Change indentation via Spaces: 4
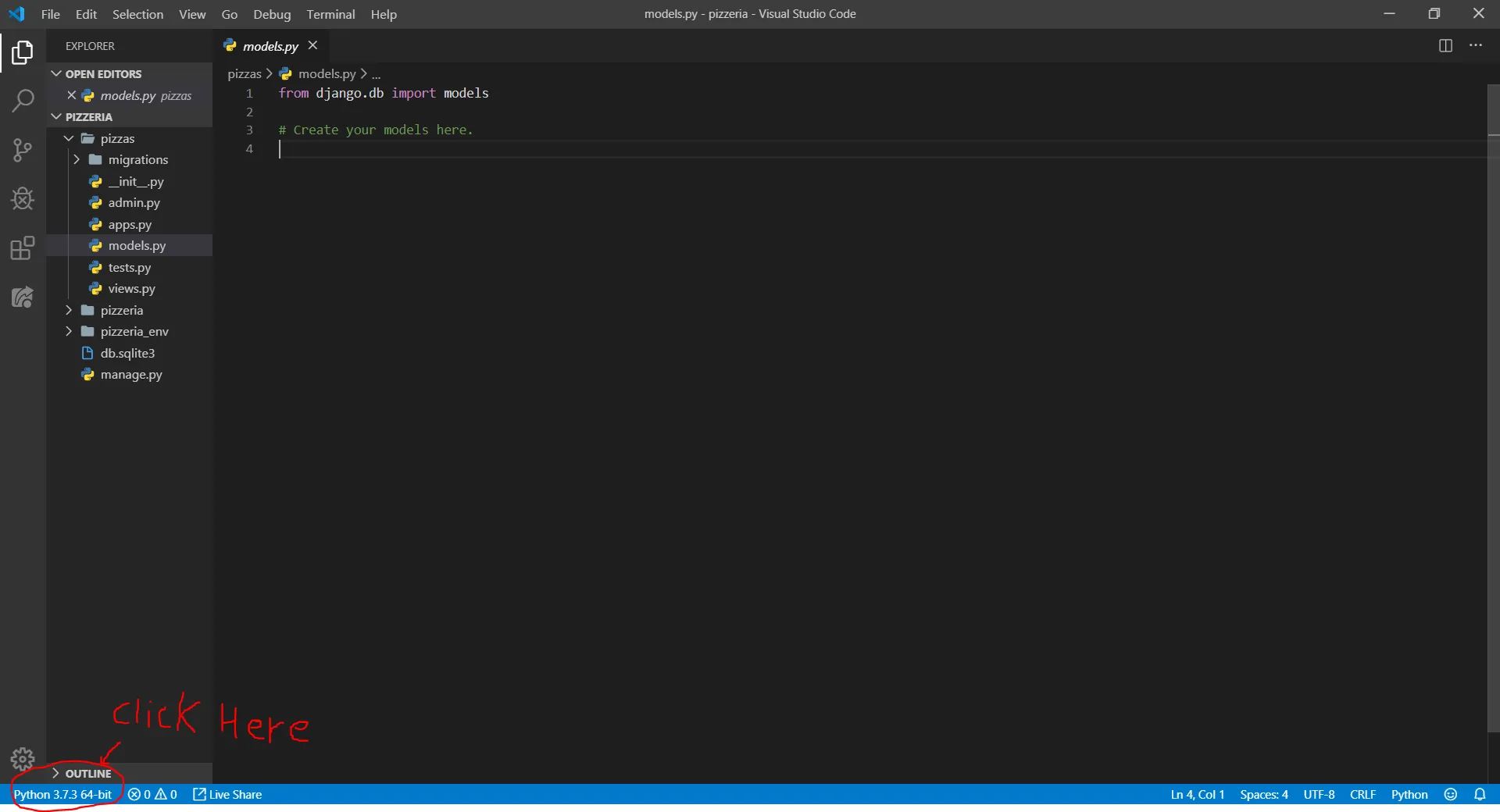The width and height of the screenshot is (1500, 812). pos(1264,794)
